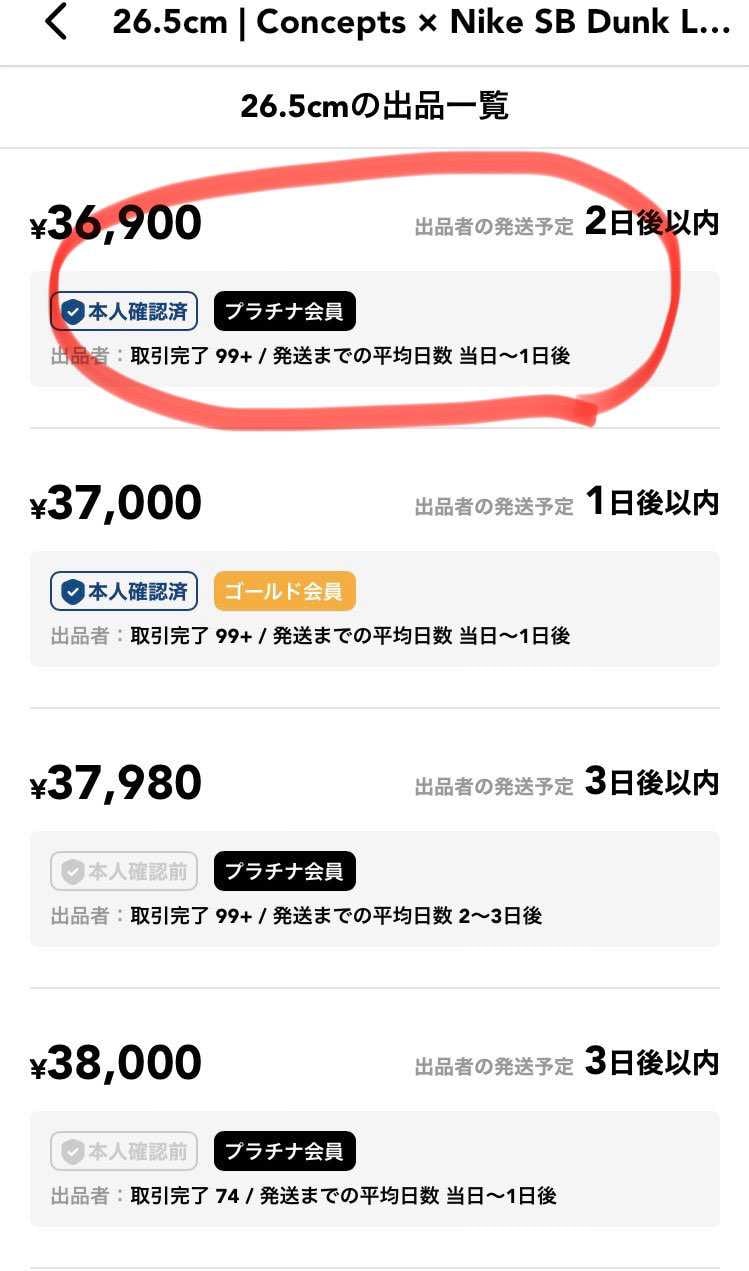This screenshot has height=1271, width=749.
Task: Toggle the membership badge on the second listing
Action: coord(285,591)
